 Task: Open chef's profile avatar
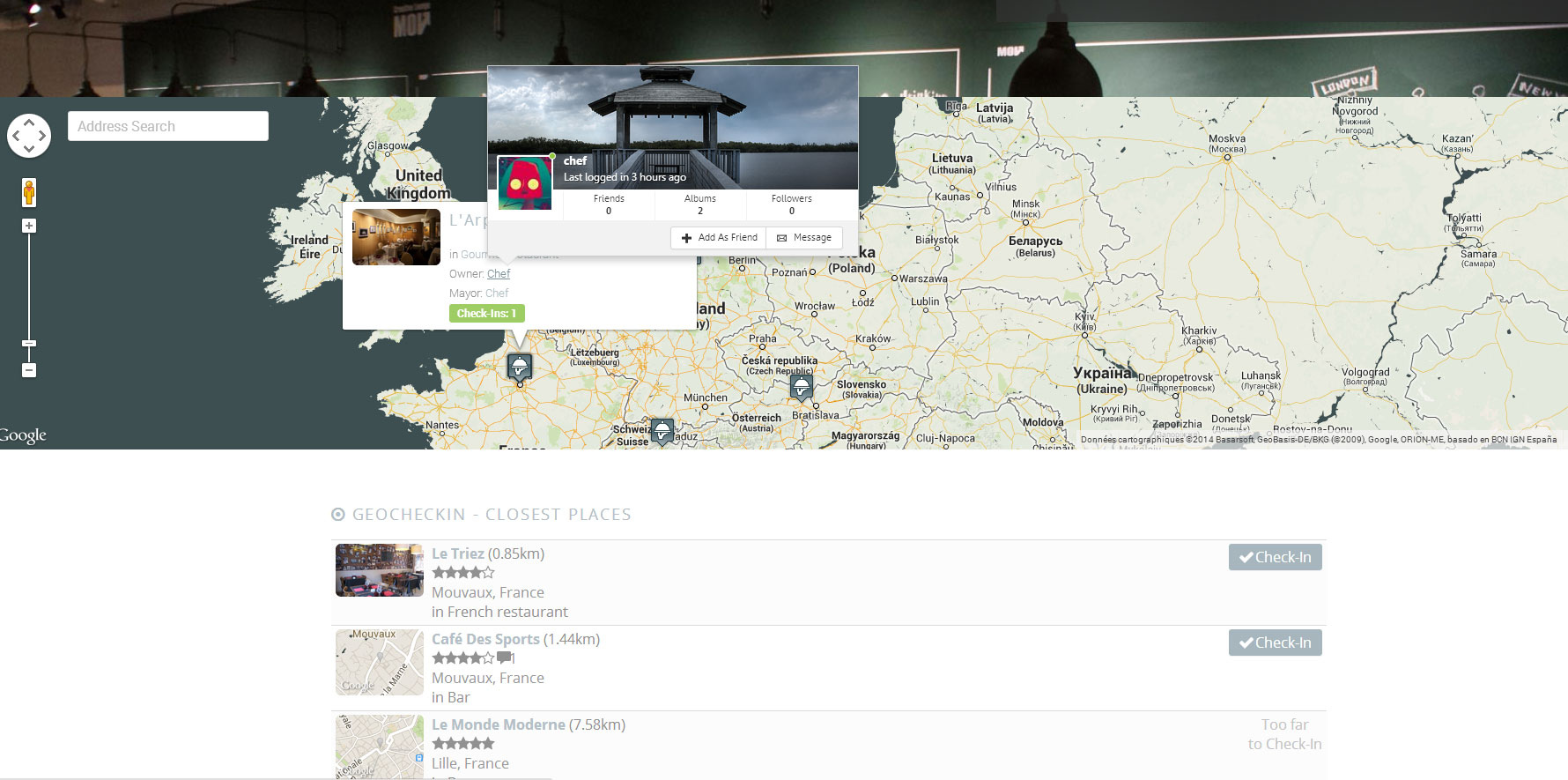(525, 183)
